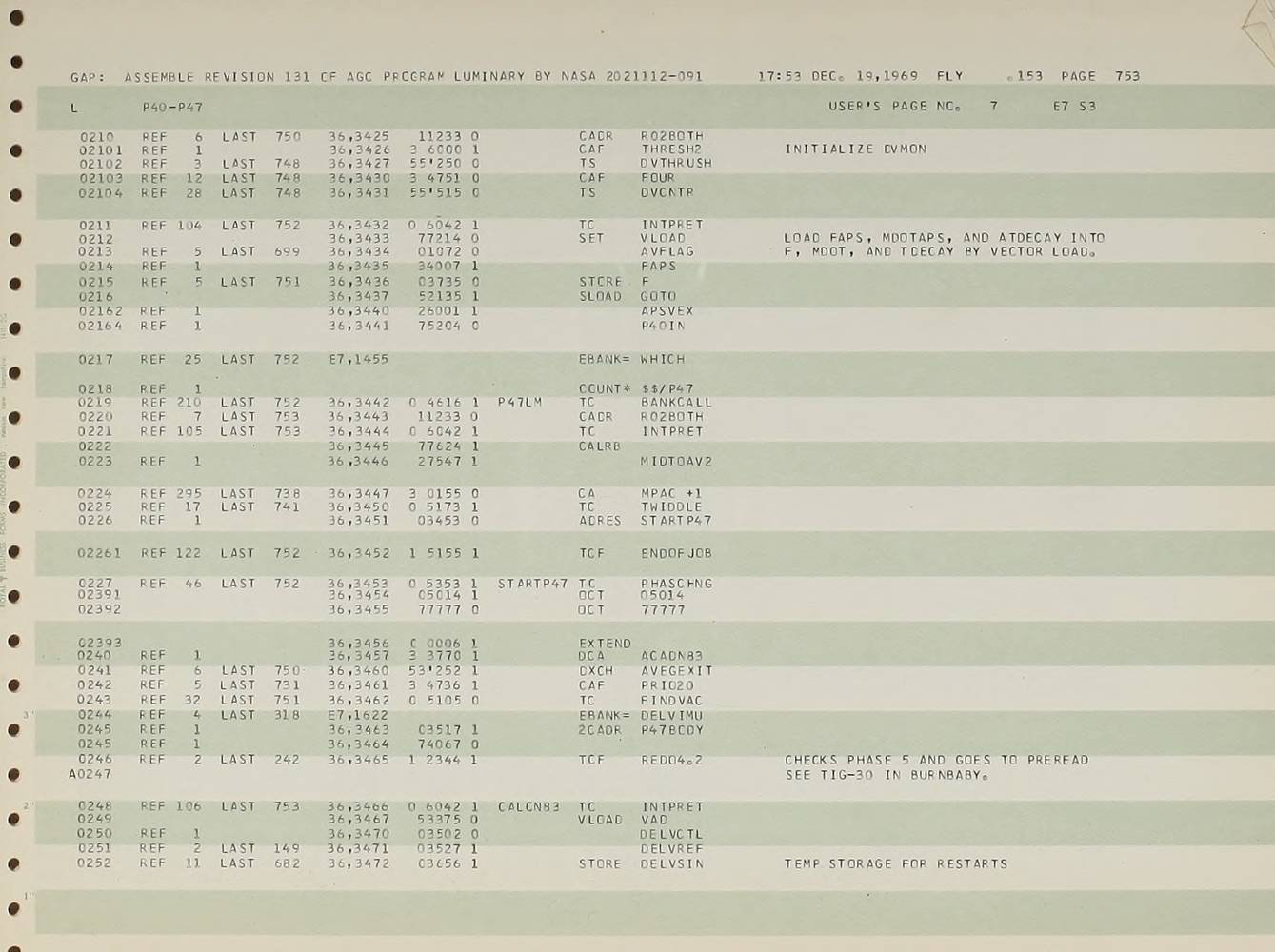
Task: Select the '$$/P47' count operand
Action: (667, 388)
